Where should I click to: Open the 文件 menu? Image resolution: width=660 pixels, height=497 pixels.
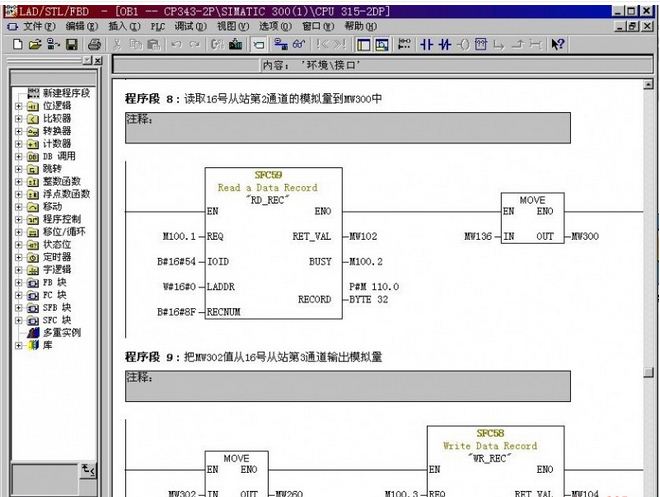pyautogui.click(x=38, y=26)
